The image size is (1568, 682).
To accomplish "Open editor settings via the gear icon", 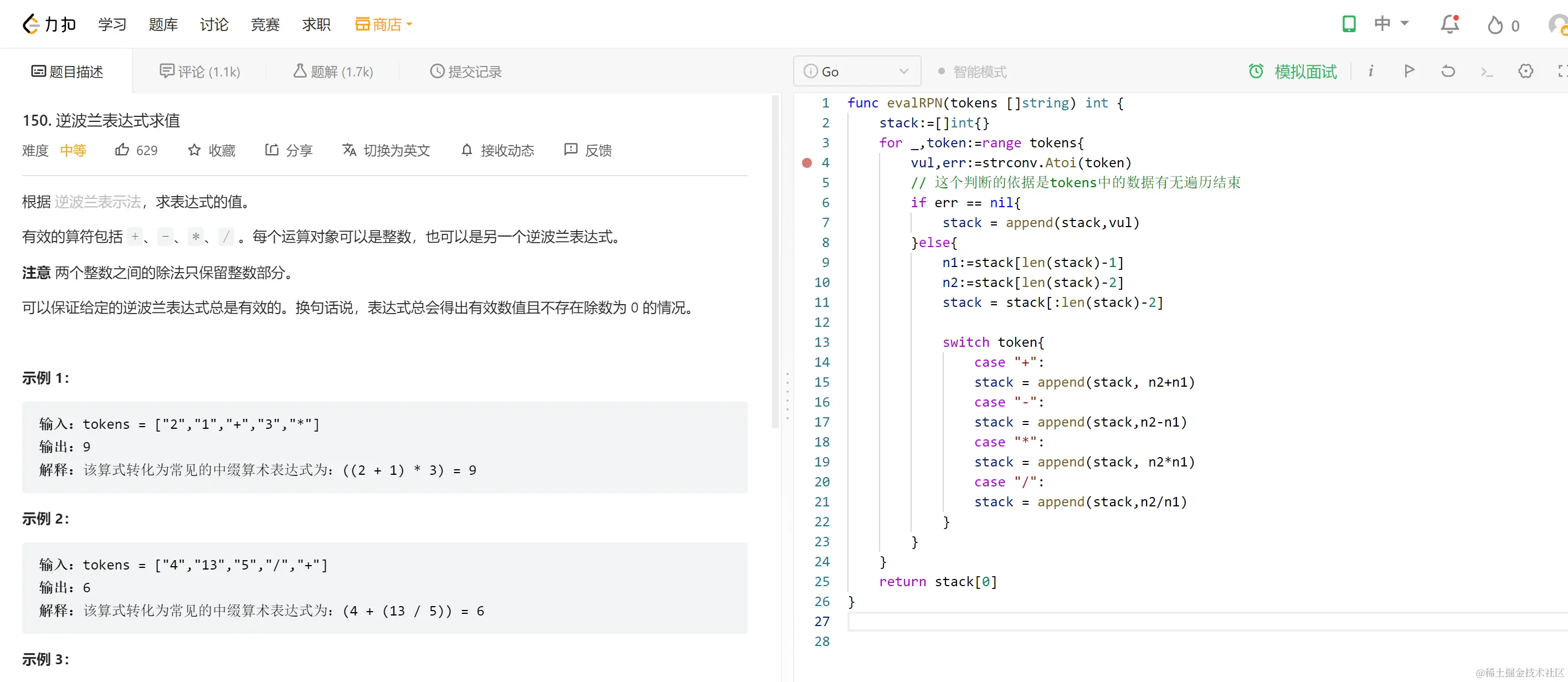I will (x=1525, y=71).
